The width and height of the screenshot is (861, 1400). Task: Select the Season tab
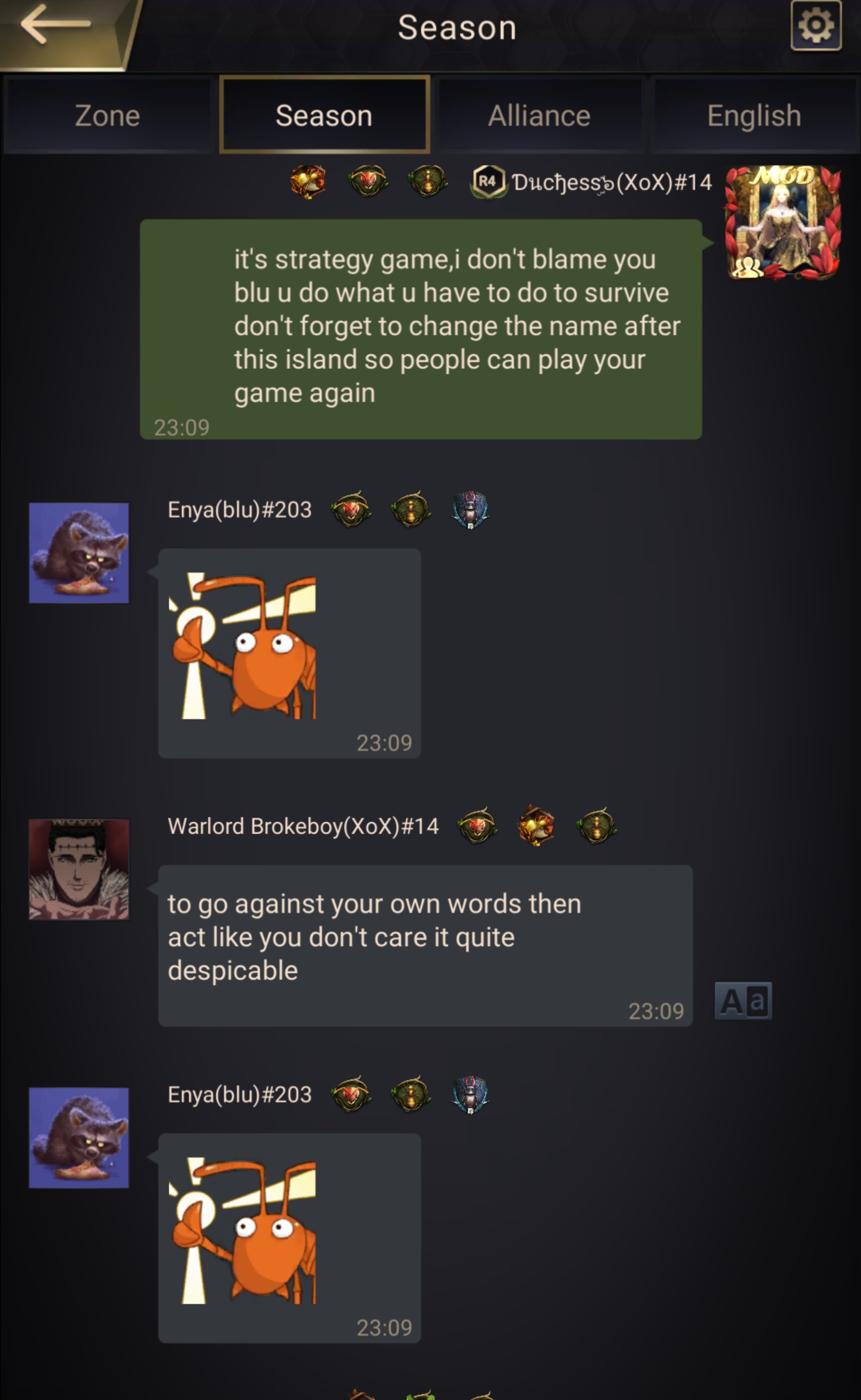pos(324,115)
